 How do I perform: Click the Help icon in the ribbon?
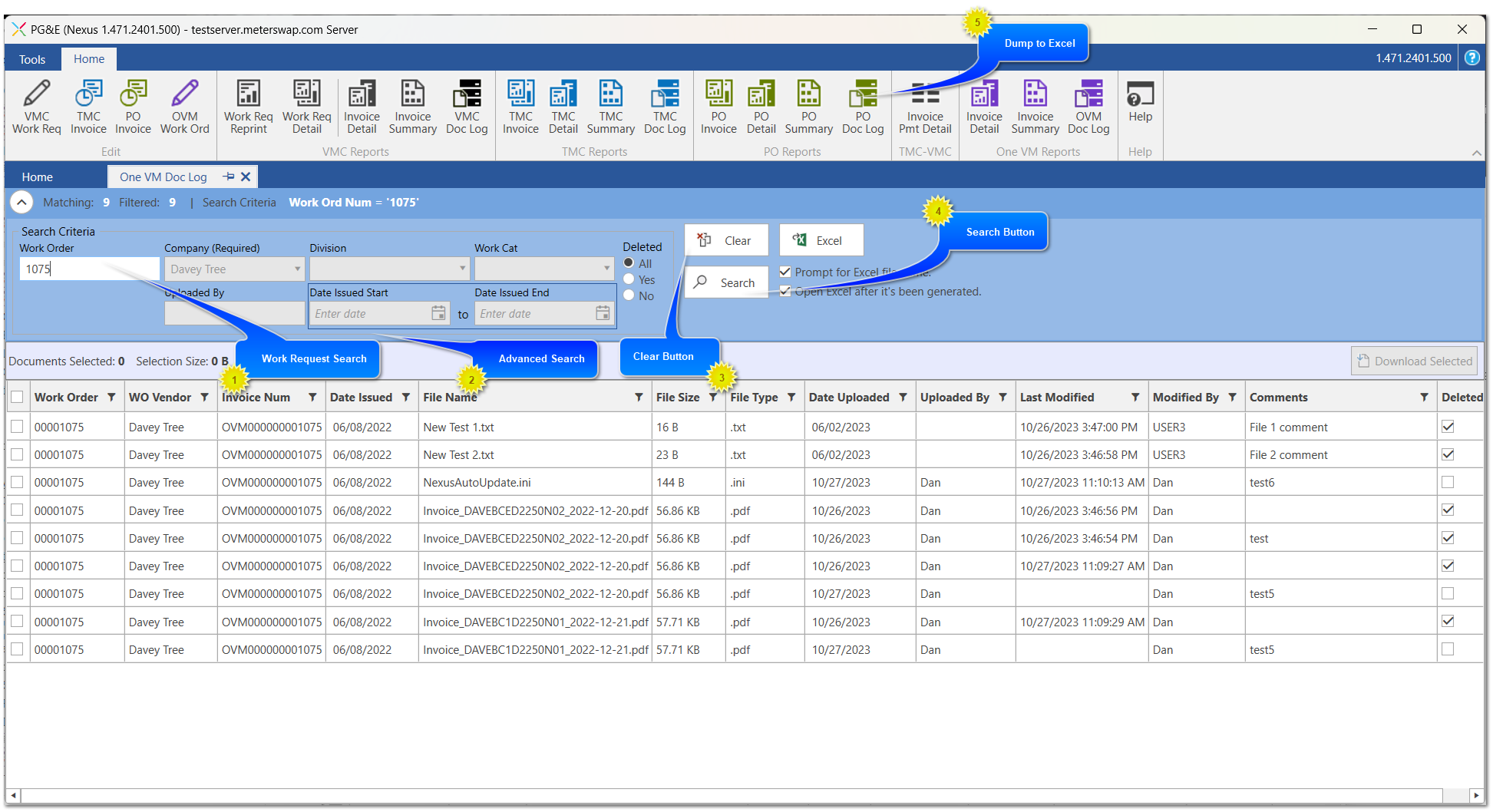point(1140,101)
